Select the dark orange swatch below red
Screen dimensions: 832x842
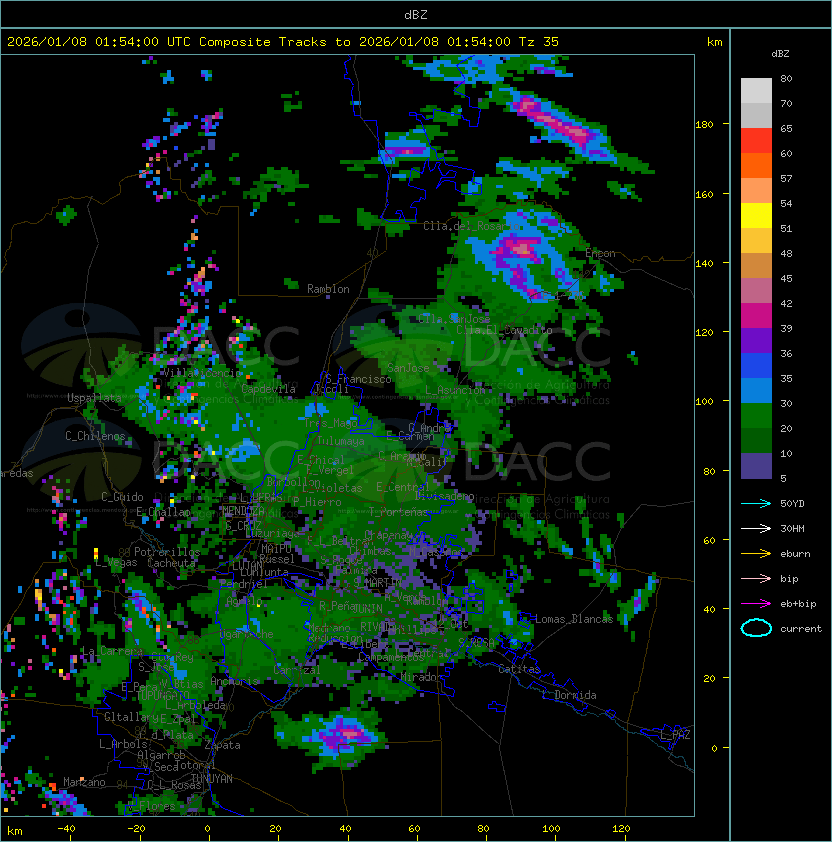tap(756, 166)
